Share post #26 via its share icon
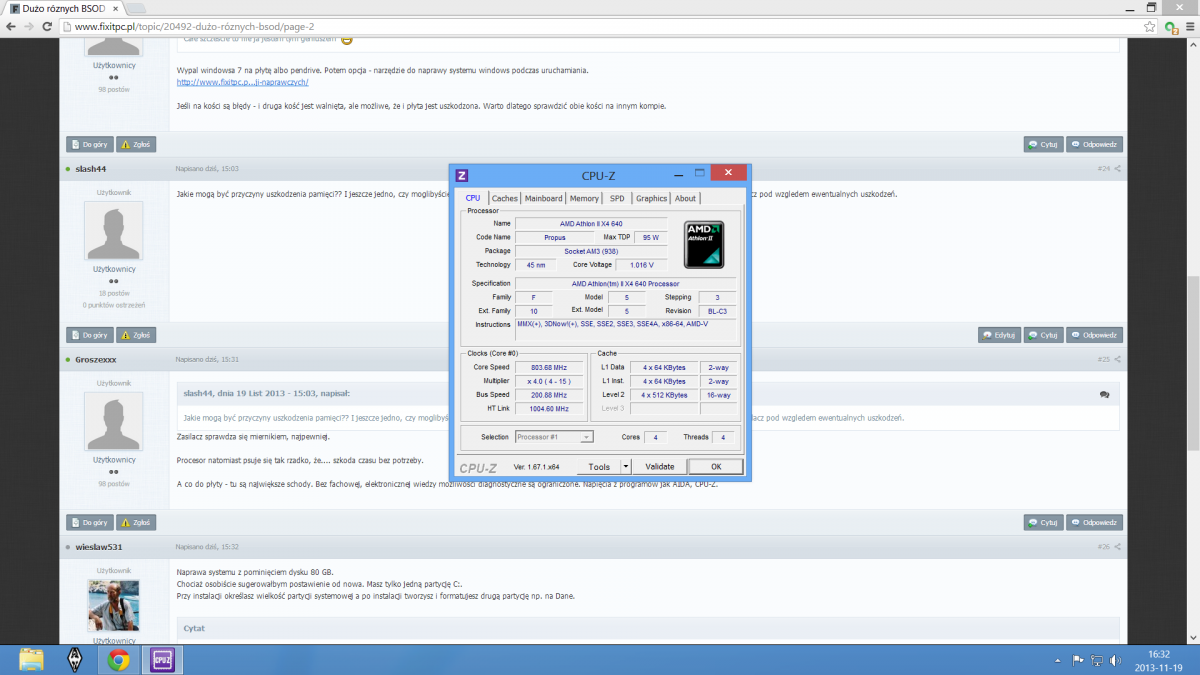Image resolution: width=1200 pixels, height=675 pixels. [x=1118, y=547]
